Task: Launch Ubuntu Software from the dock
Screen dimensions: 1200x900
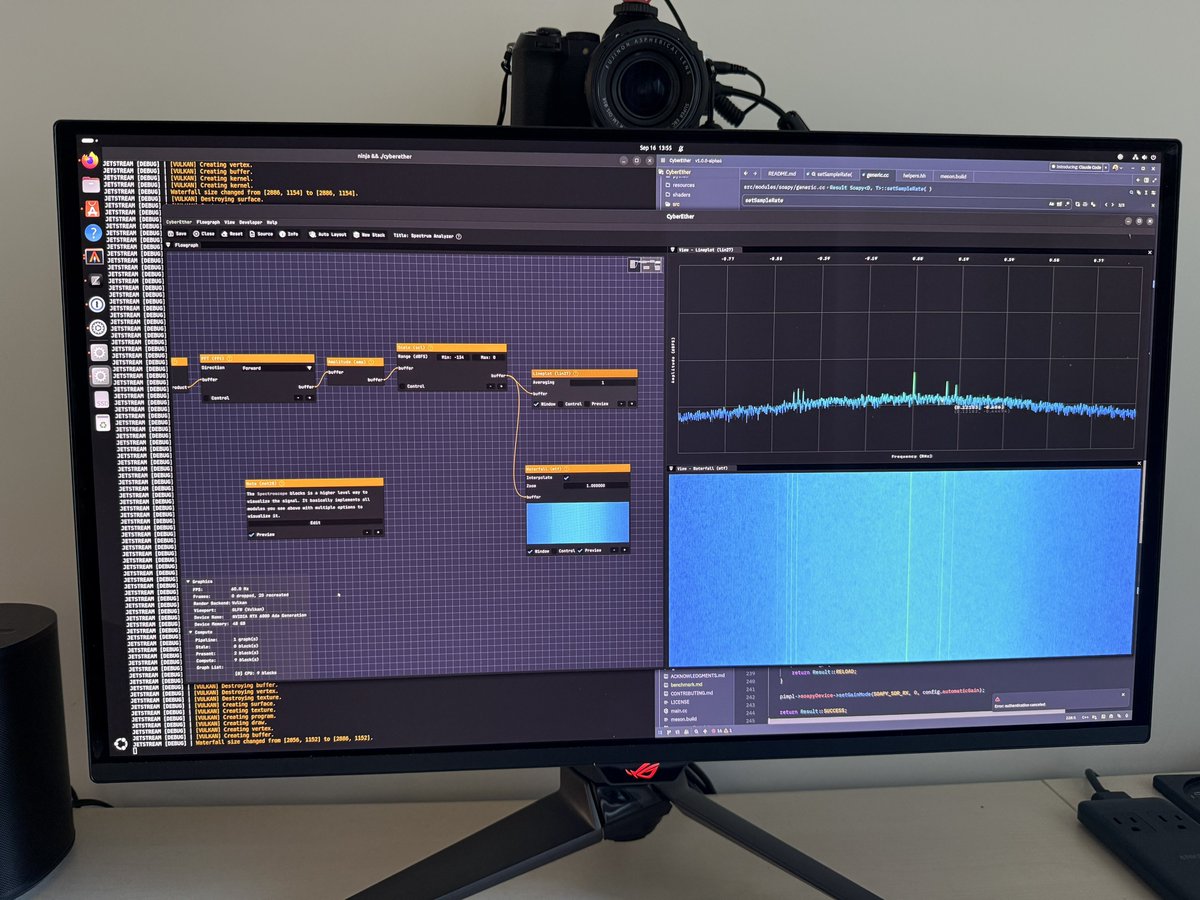Action: 91,209
